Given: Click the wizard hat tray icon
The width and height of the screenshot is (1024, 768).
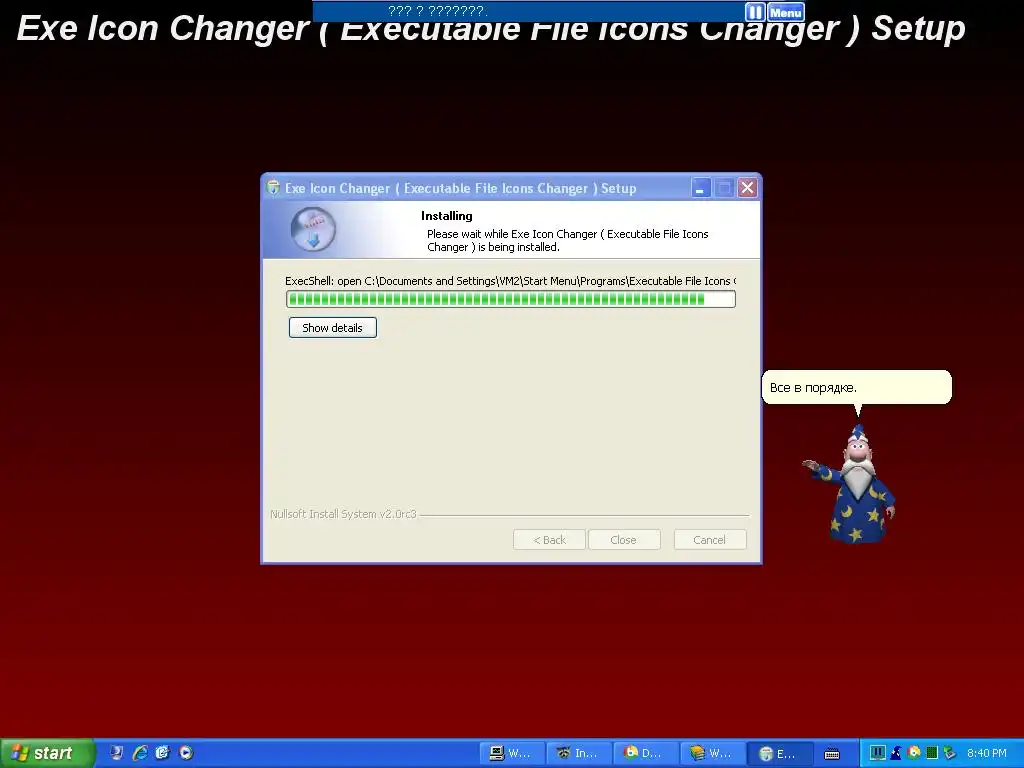Looking at the screenshot, I should pos(896,753).
